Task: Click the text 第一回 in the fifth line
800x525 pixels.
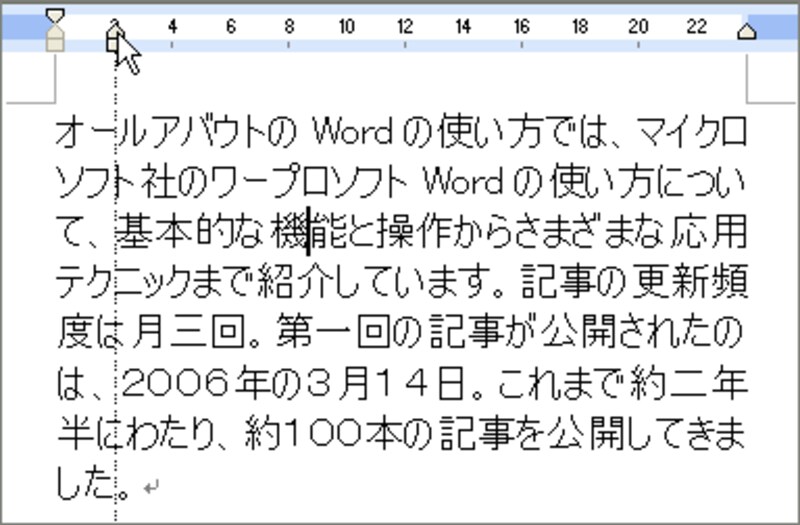Action: 333,332
